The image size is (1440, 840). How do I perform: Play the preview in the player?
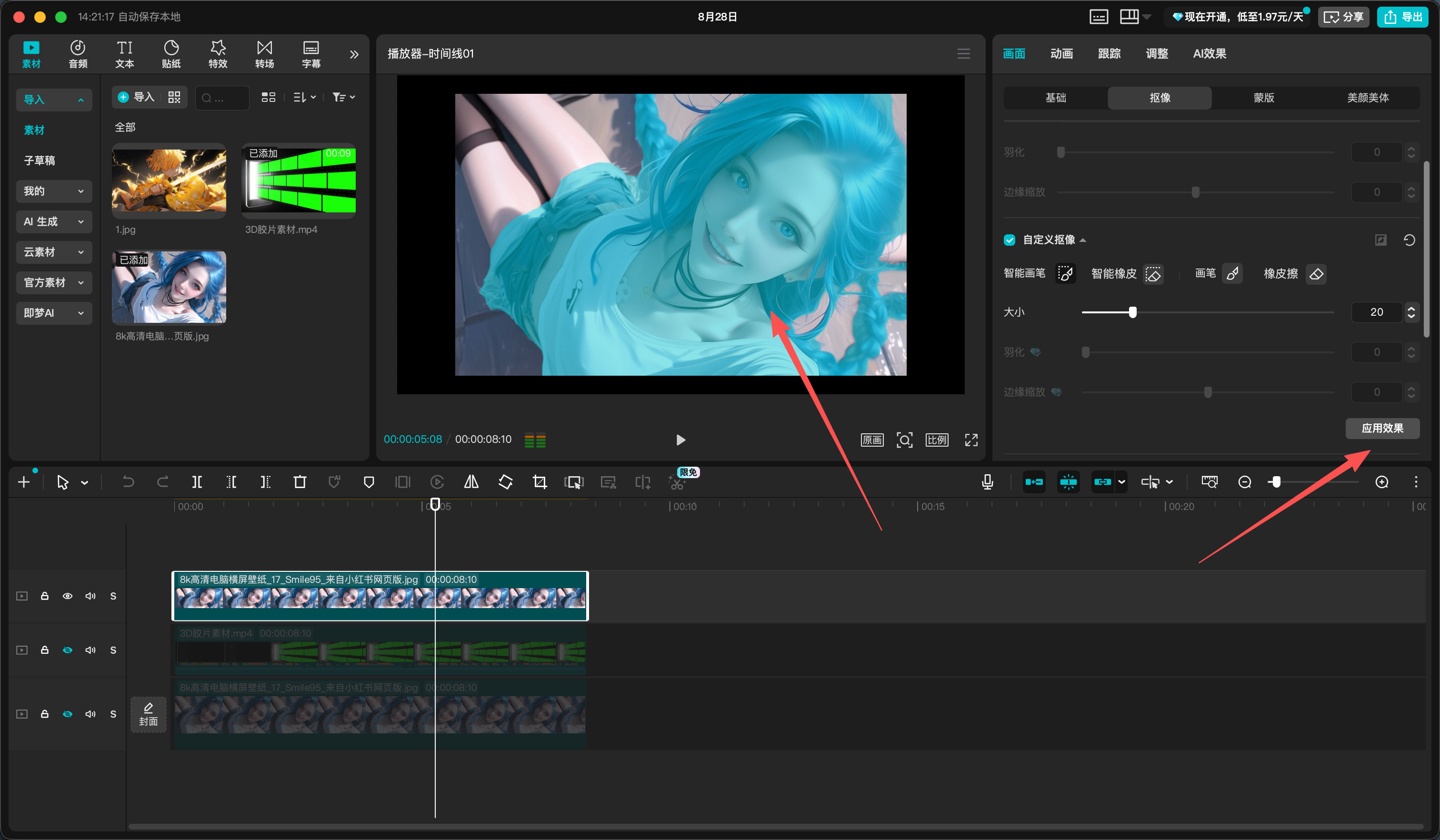(680, 440)
